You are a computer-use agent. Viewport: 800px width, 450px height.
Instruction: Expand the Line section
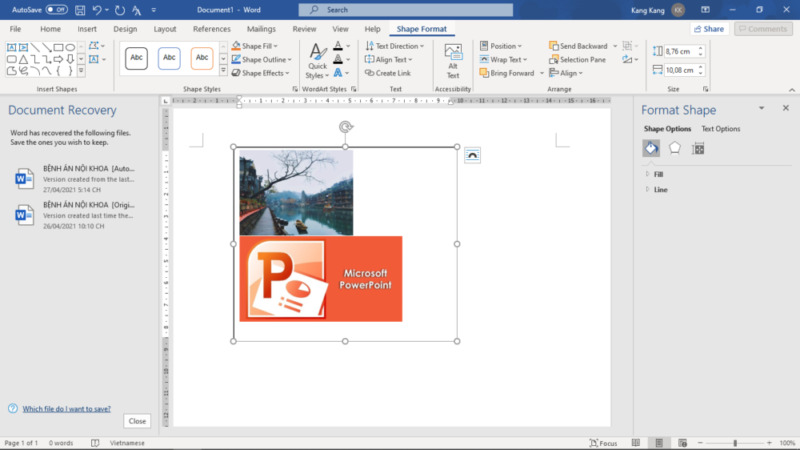coord(660,189)
